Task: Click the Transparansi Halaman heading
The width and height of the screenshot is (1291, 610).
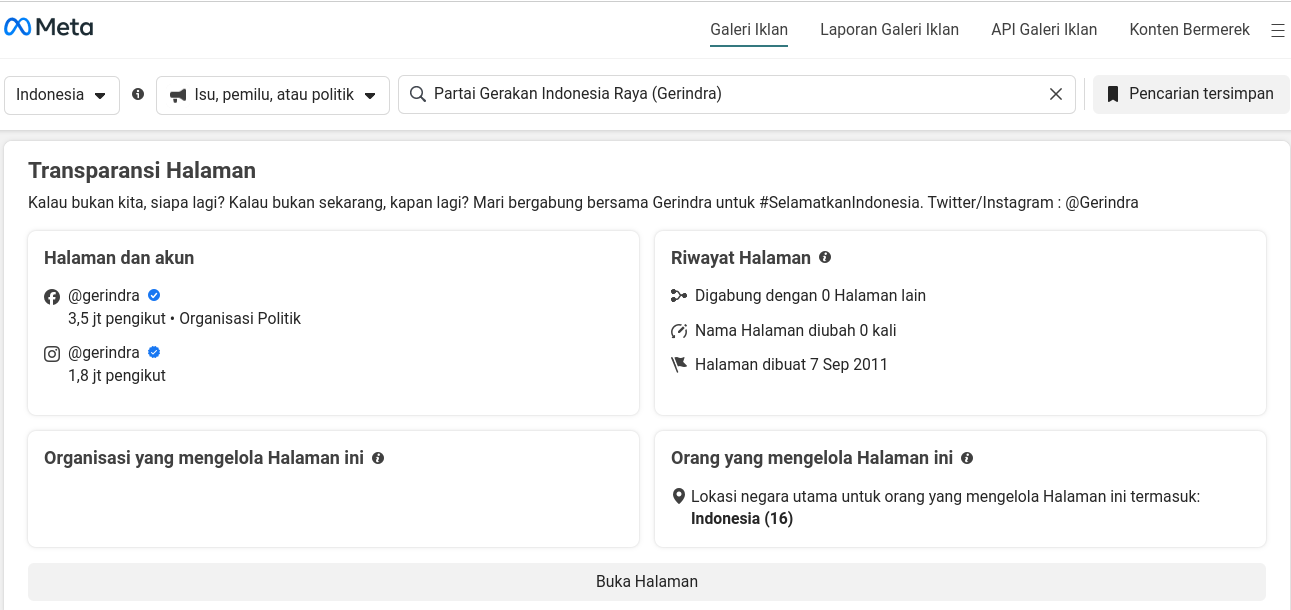Action: (x=142, y=170)
